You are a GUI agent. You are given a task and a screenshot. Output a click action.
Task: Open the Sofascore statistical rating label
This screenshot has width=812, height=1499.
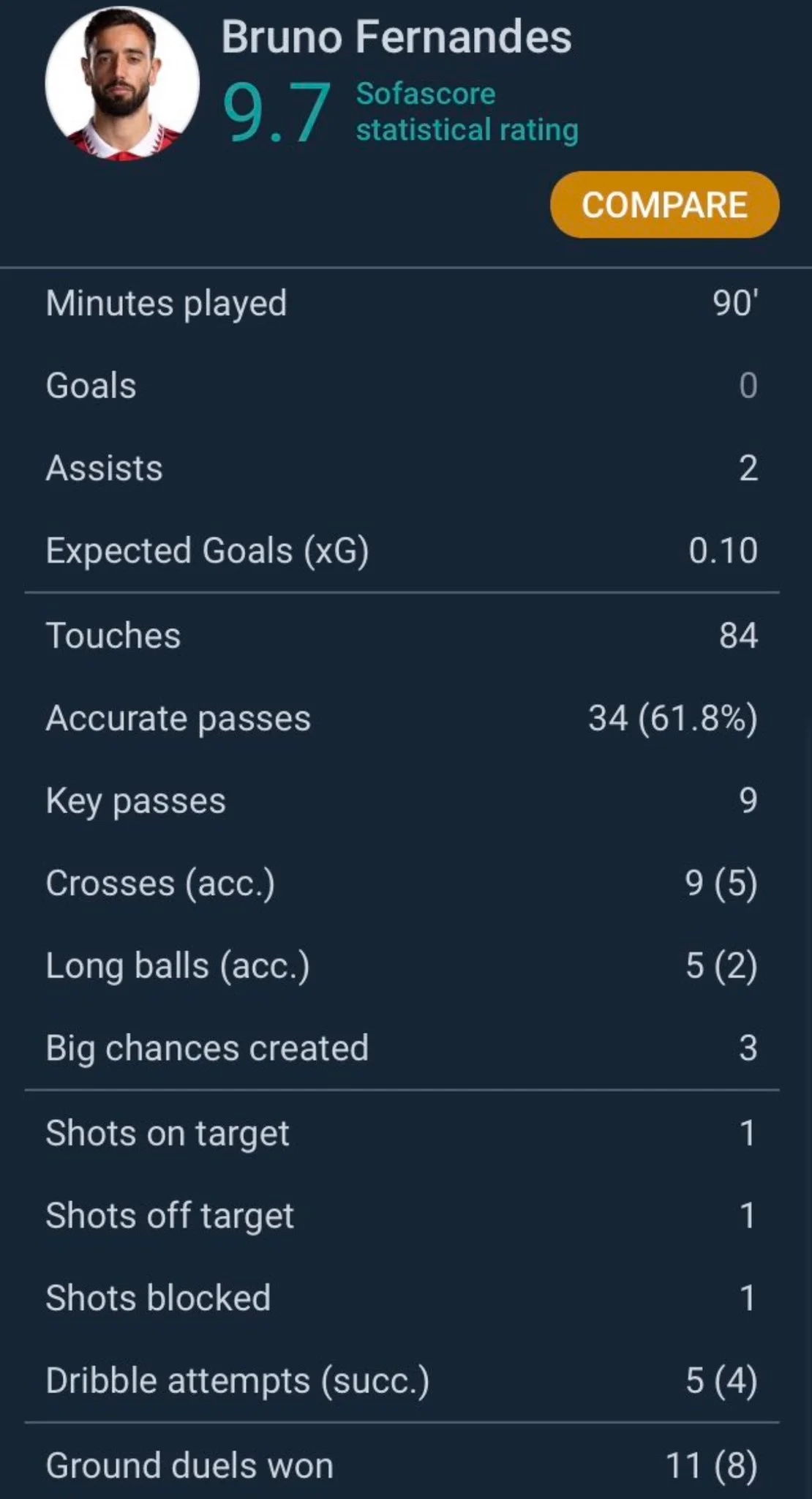(x=467, y=112)
